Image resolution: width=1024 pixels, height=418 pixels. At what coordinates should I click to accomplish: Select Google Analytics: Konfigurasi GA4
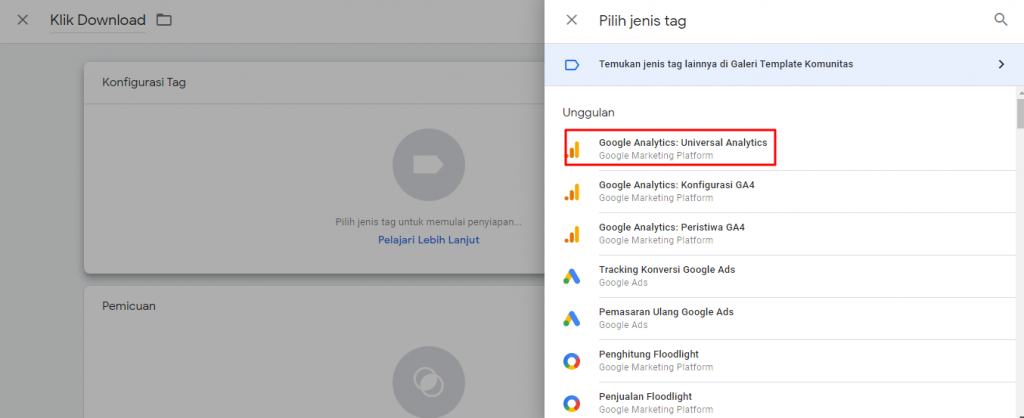(790, 191)
